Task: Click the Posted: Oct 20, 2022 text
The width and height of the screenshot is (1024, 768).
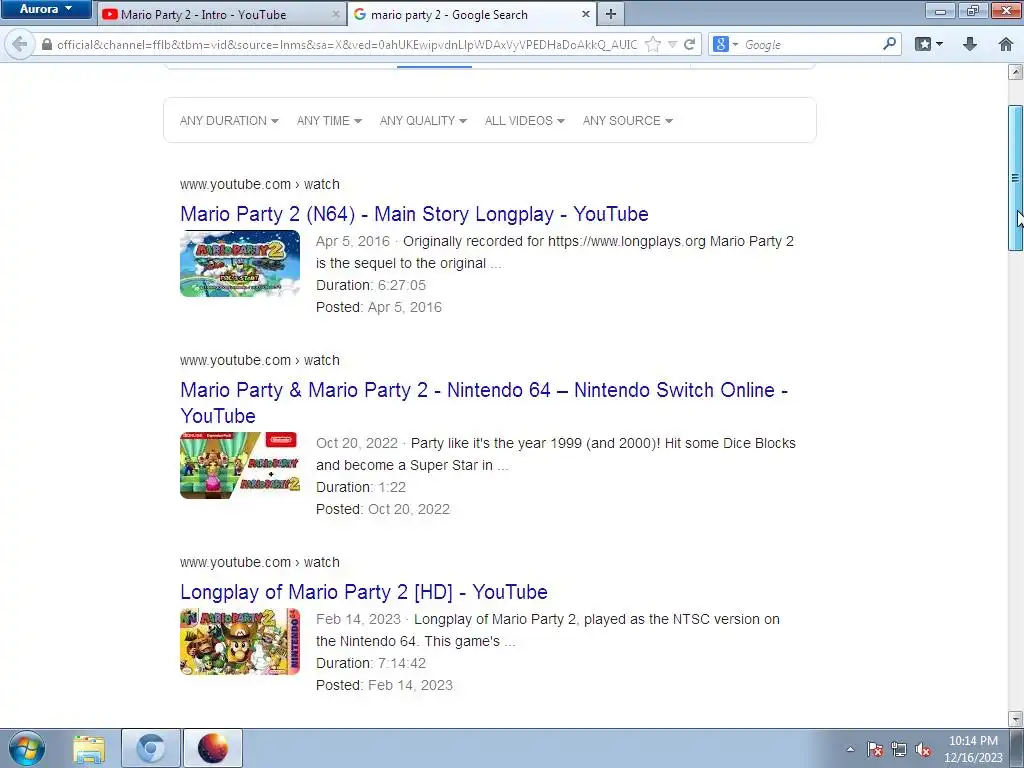Action: (383, 509)
